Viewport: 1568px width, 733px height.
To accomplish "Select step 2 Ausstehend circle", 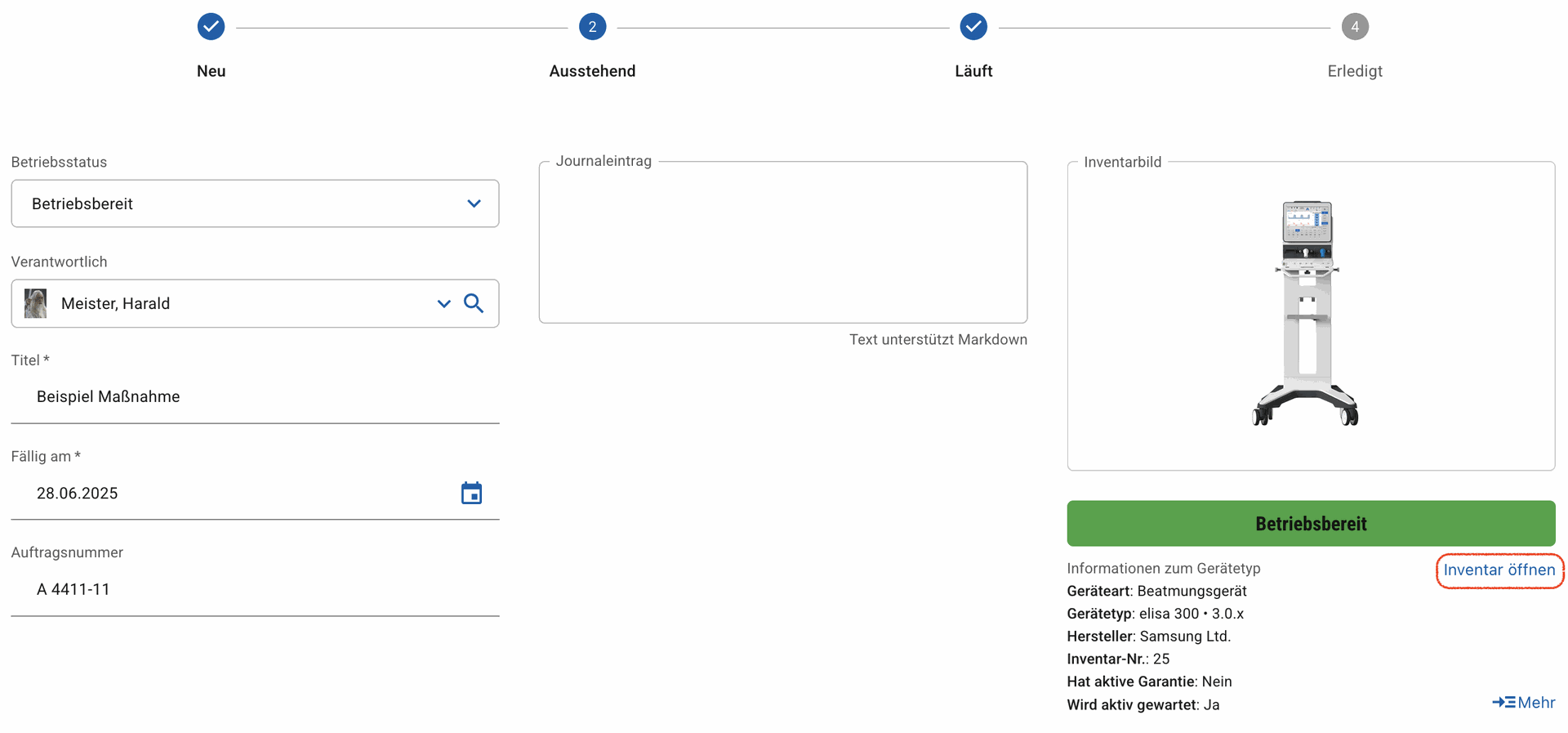I will point(592,27).
